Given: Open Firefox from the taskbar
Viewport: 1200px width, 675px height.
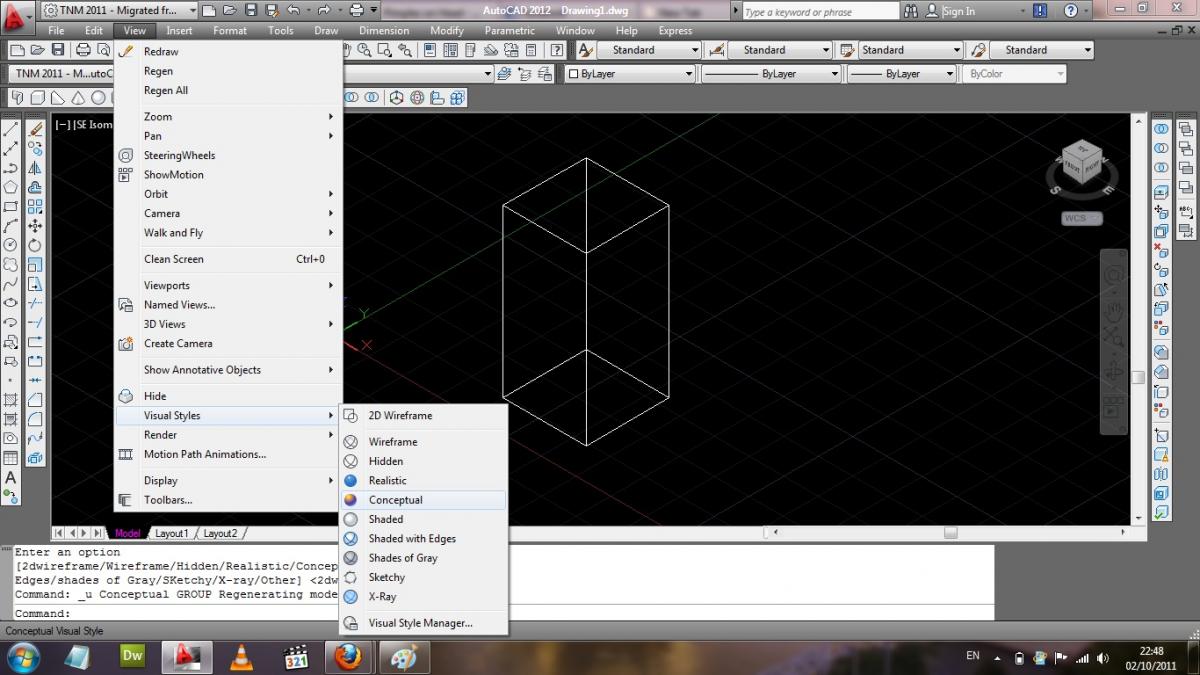Looking at the screenshot, I should [x=348, y=657].
